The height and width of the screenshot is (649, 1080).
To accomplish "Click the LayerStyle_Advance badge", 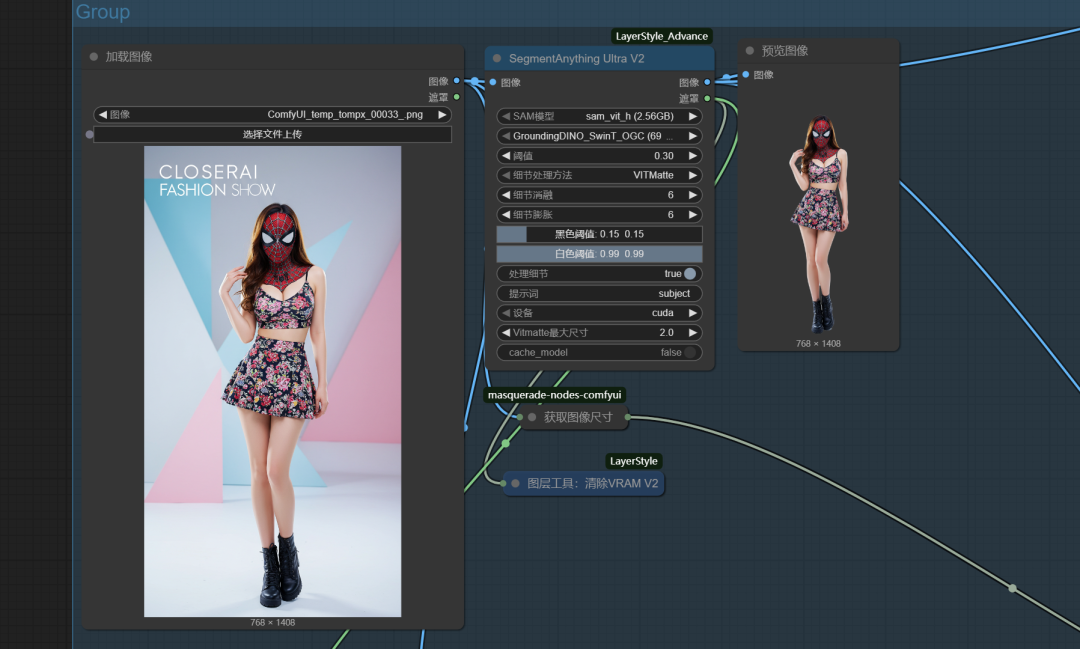I will pyautogui.click(x=661, y=37).
